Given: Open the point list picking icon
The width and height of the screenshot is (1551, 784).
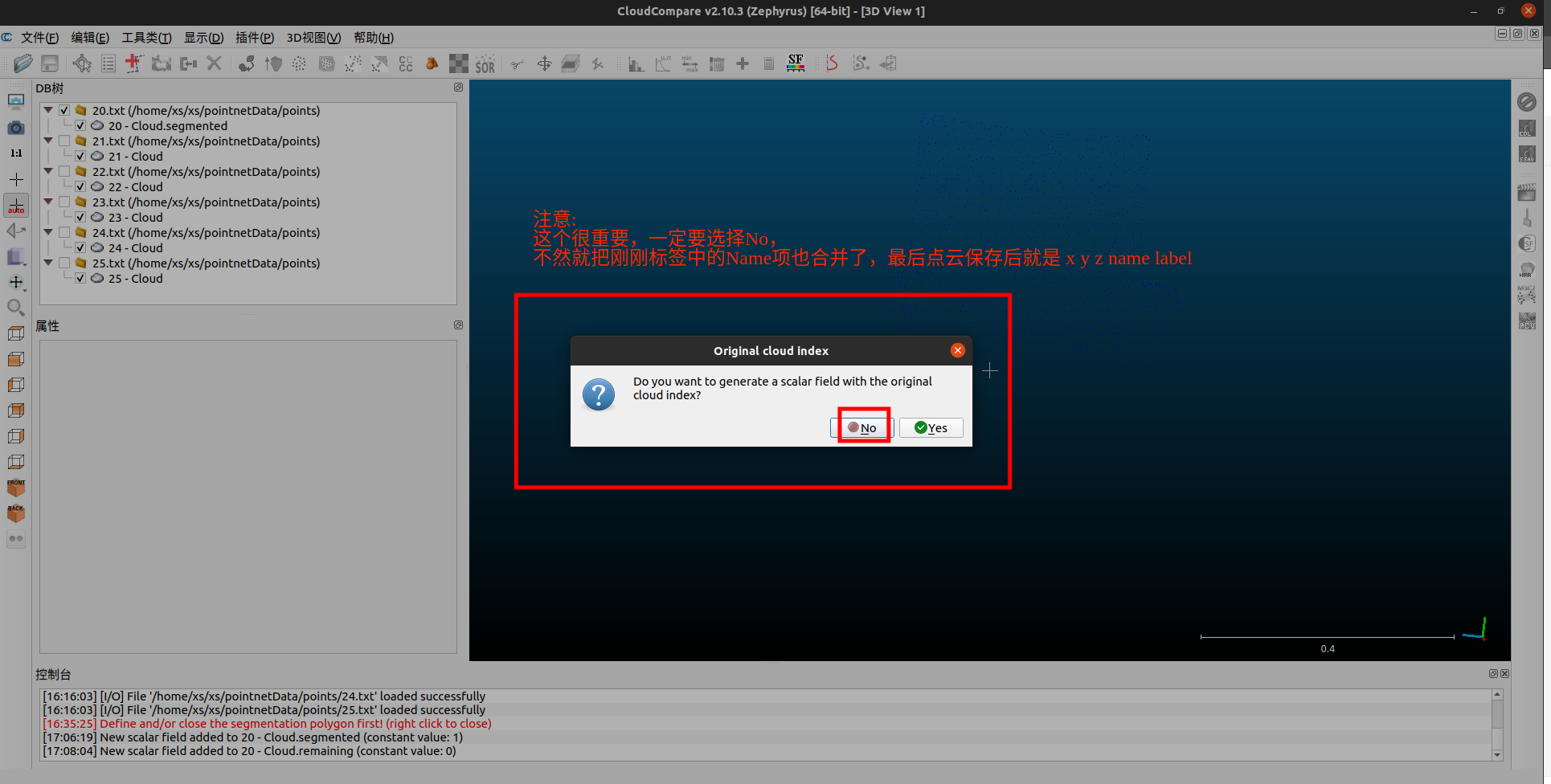Looking at the screenshot, I should tap(108, 63).
